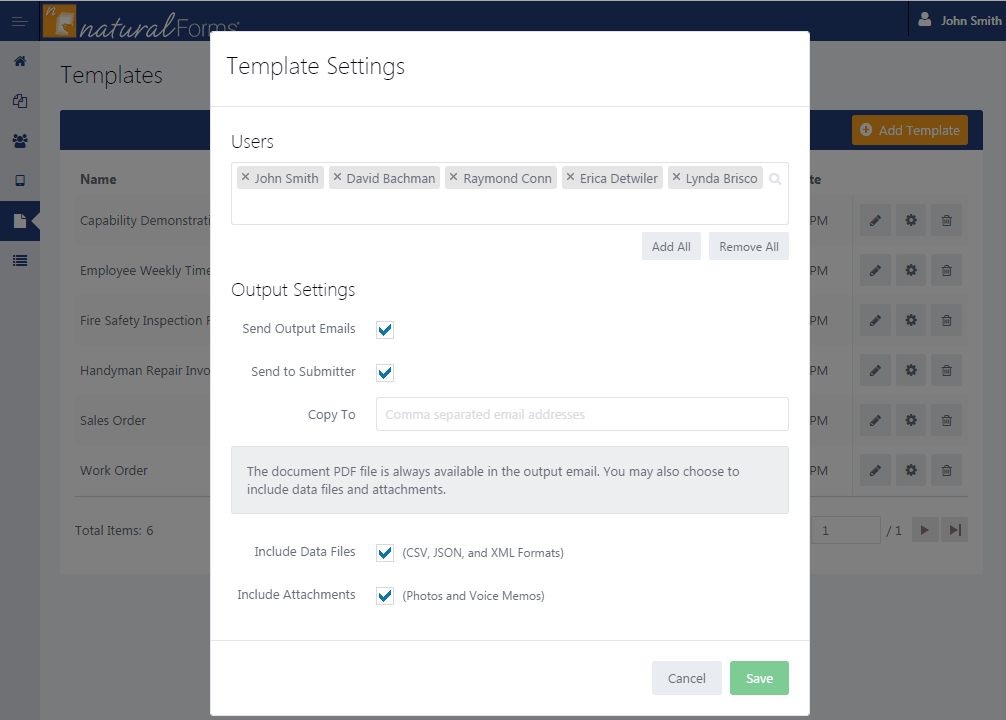Edit the Capability Demonstration template with pencil icon

pos(874,220)
